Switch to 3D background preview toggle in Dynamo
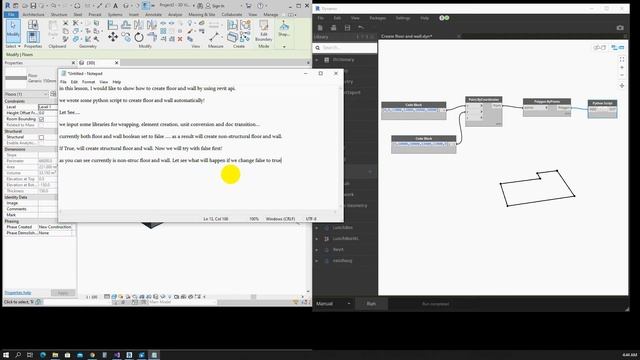Screen dimensions: 640x360 coord(600,48)
